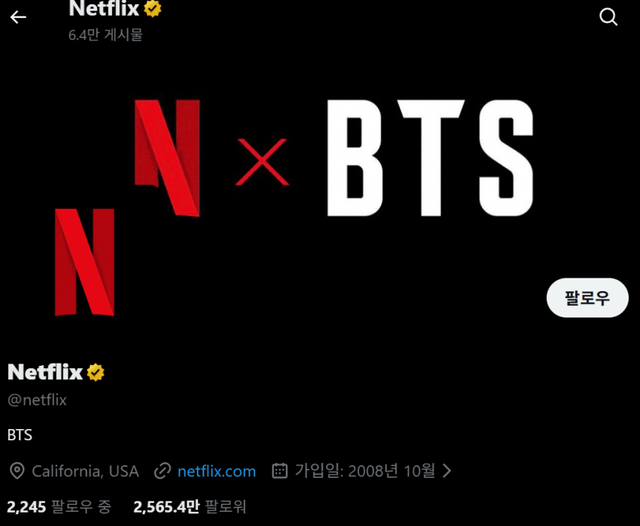
Task: Click the chain link icon
Action: [x=162, y=471]
